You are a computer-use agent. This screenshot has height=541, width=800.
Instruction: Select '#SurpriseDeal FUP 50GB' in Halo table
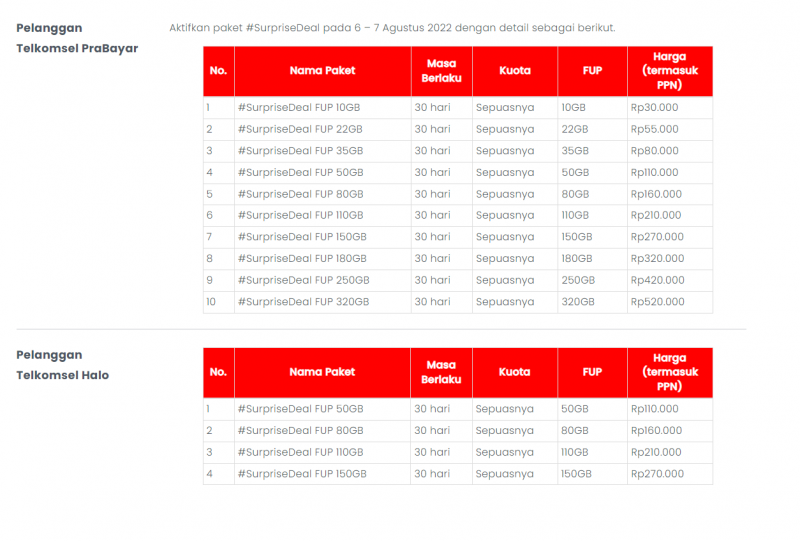click(x=301, y=409)
